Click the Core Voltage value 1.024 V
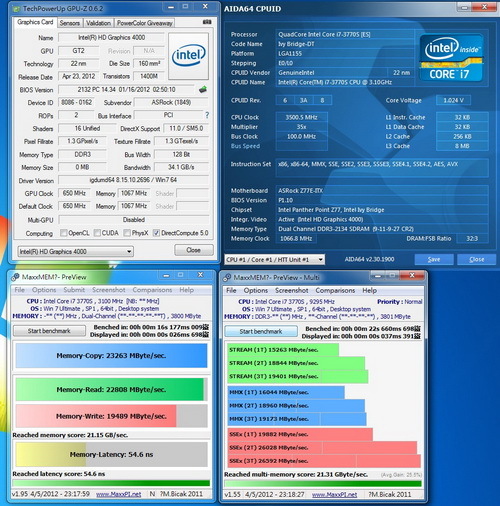Image resolution: width=500 pixels, height=506 pixels. click(453, 100)
